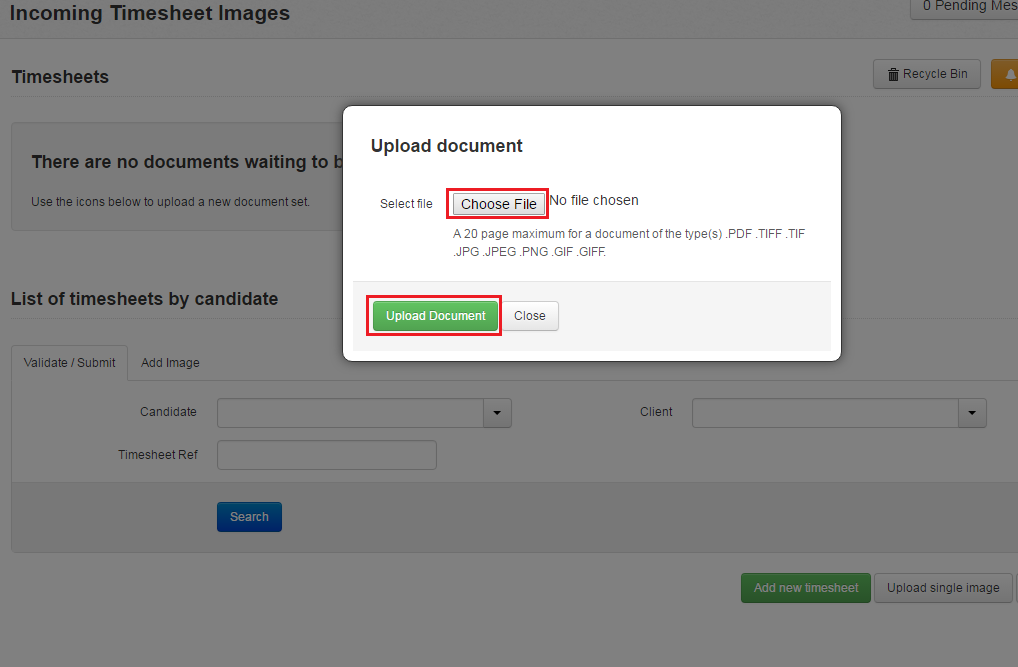Screen dimensions: 1018x667
Task: Click the 'No file chosen' text
Action: [x=594, y=200]
